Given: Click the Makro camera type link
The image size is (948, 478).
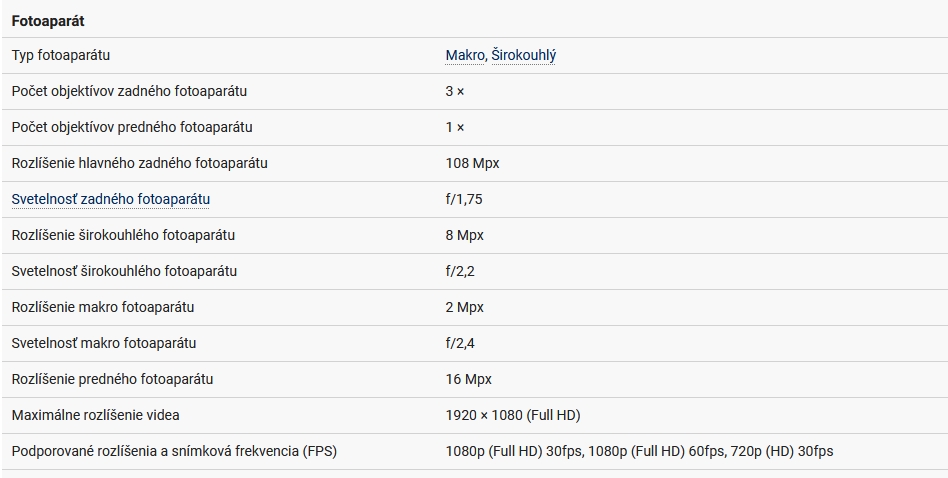Looking at the screenshot, I should 465,56.
